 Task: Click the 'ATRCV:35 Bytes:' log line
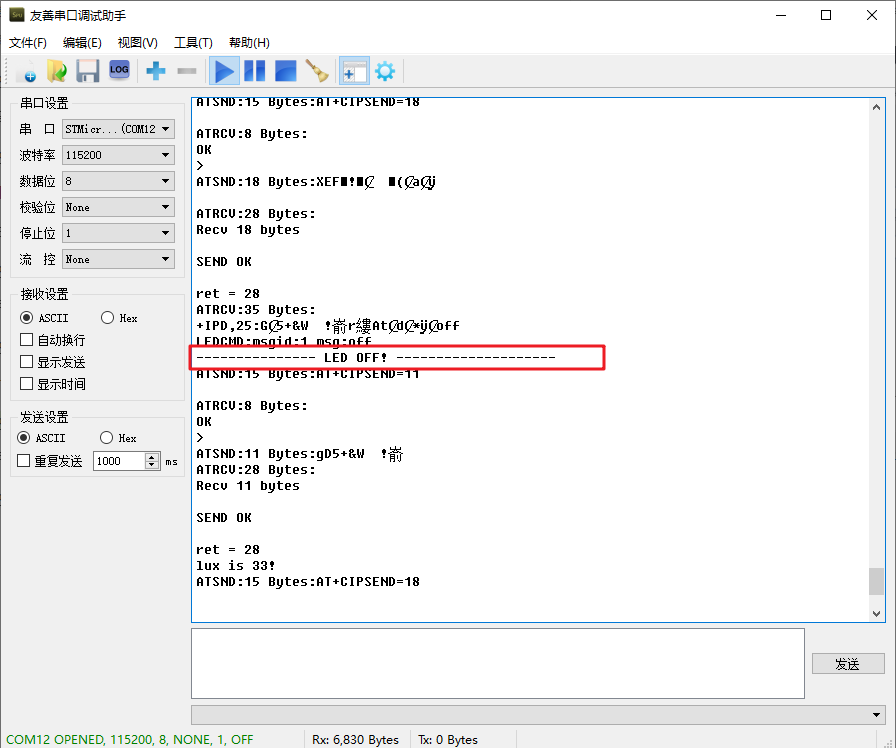pos(256,310)
